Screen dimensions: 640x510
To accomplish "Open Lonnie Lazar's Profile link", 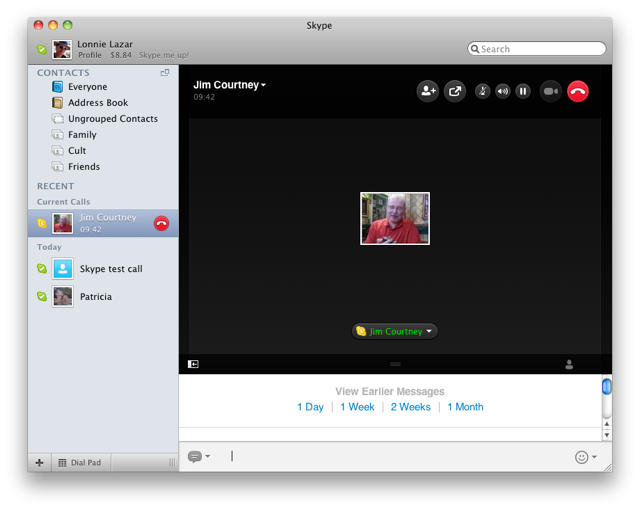I will [90, 55].
